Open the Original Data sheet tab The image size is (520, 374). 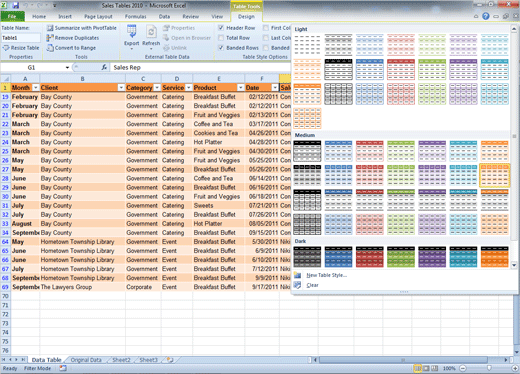pos(86,360)
